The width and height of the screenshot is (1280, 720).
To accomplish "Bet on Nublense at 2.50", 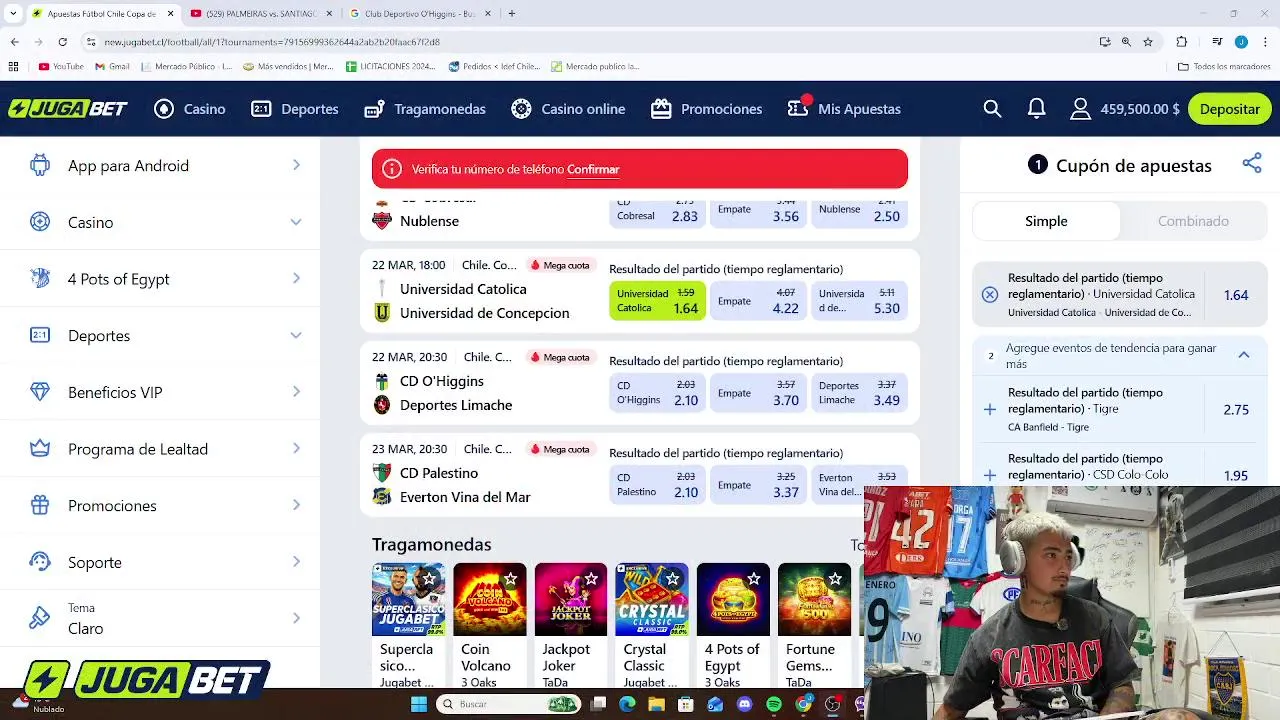I will [859, 212].
